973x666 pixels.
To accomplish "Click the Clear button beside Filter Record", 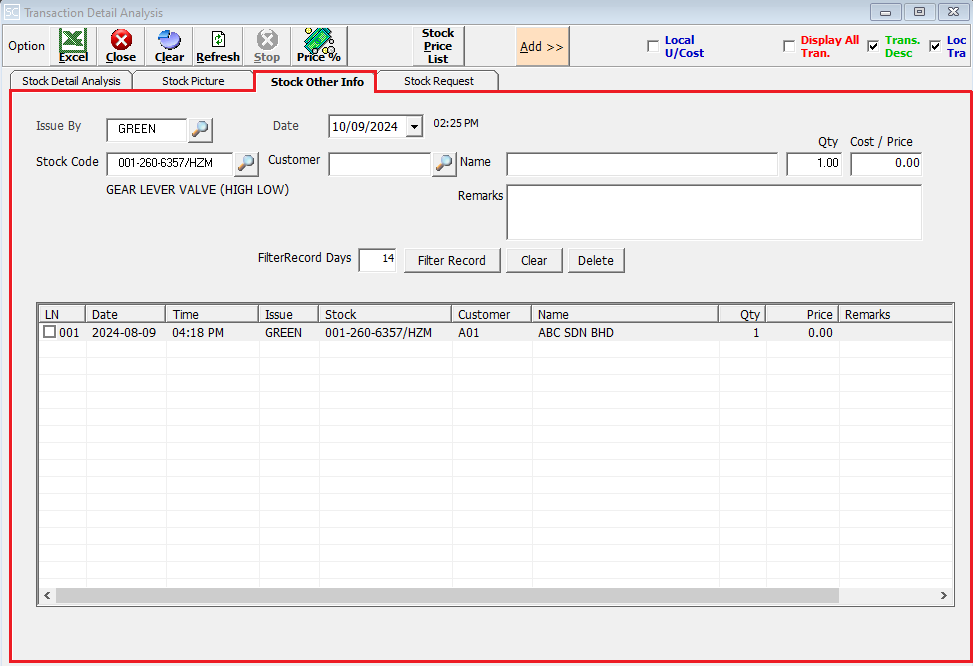I will coord(534,261).
